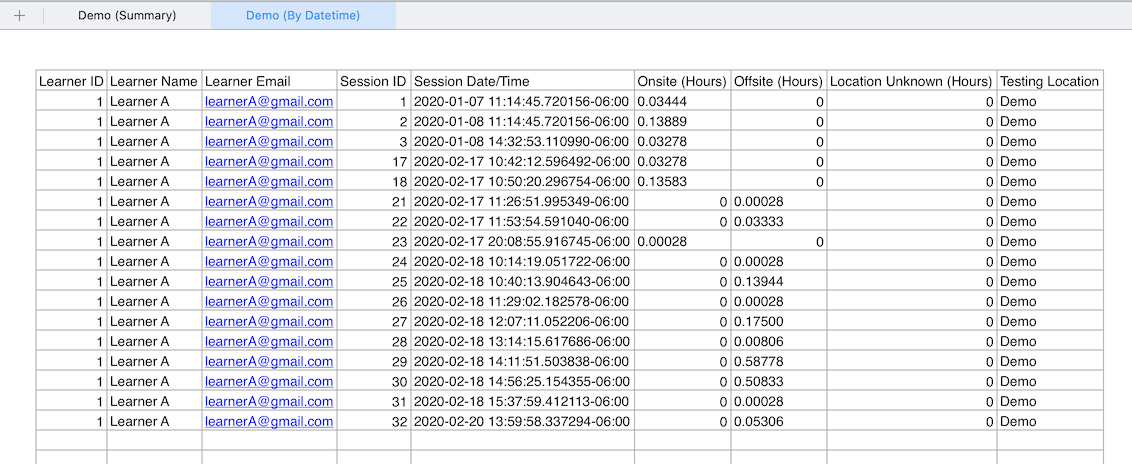Image resolution: width=1132 pixels, height=464 pixels.
Task: Select the Location Unknown (Hours) header
Action: click(911, 81)
